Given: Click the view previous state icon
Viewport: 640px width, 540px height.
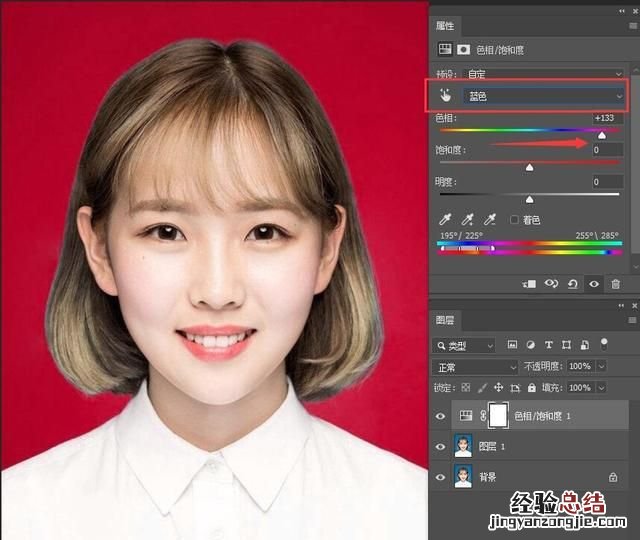Looking at the screenshot, I should [x=550, y=284].
